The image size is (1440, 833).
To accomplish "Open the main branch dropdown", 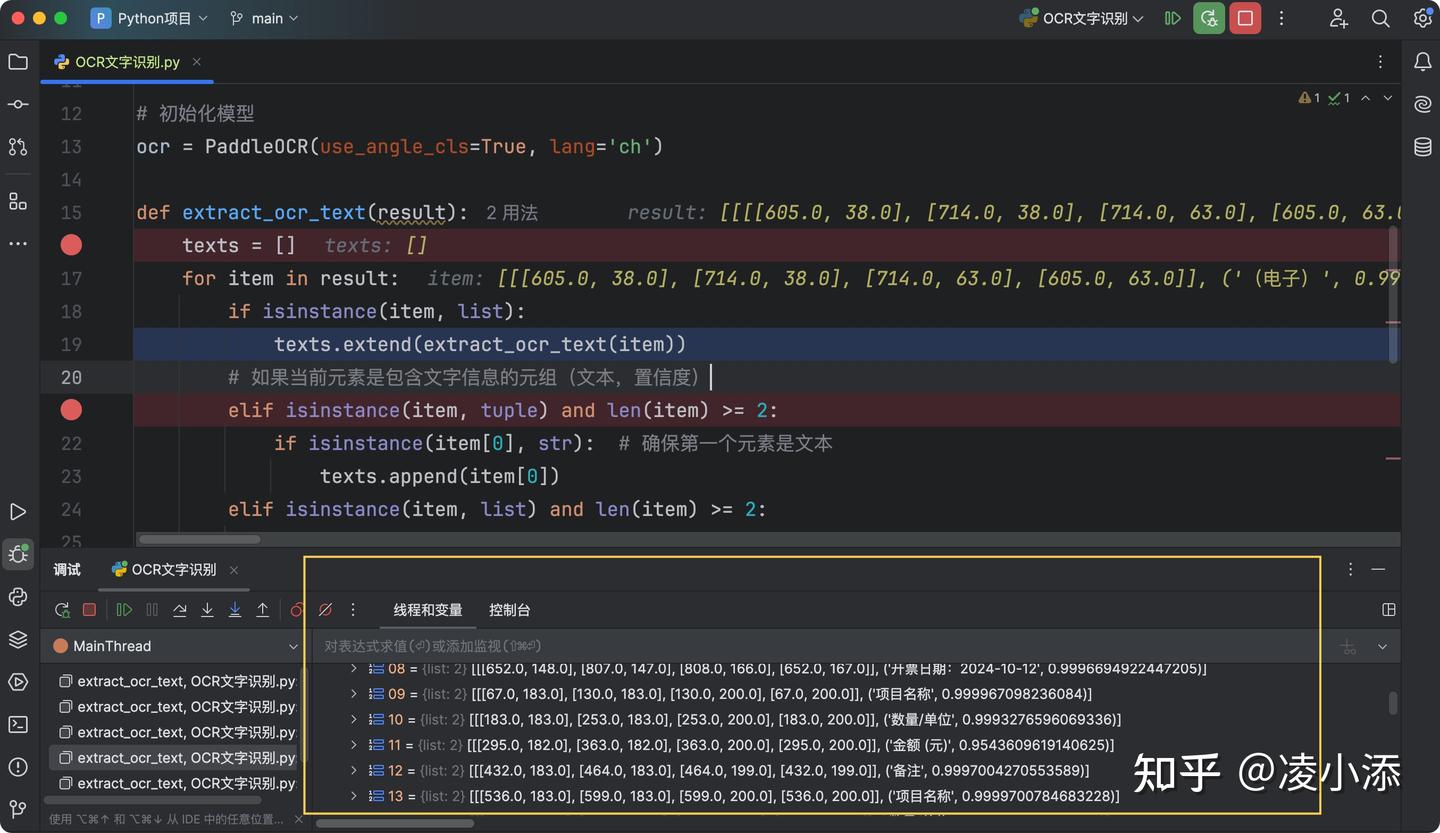I will click(263, 18).
